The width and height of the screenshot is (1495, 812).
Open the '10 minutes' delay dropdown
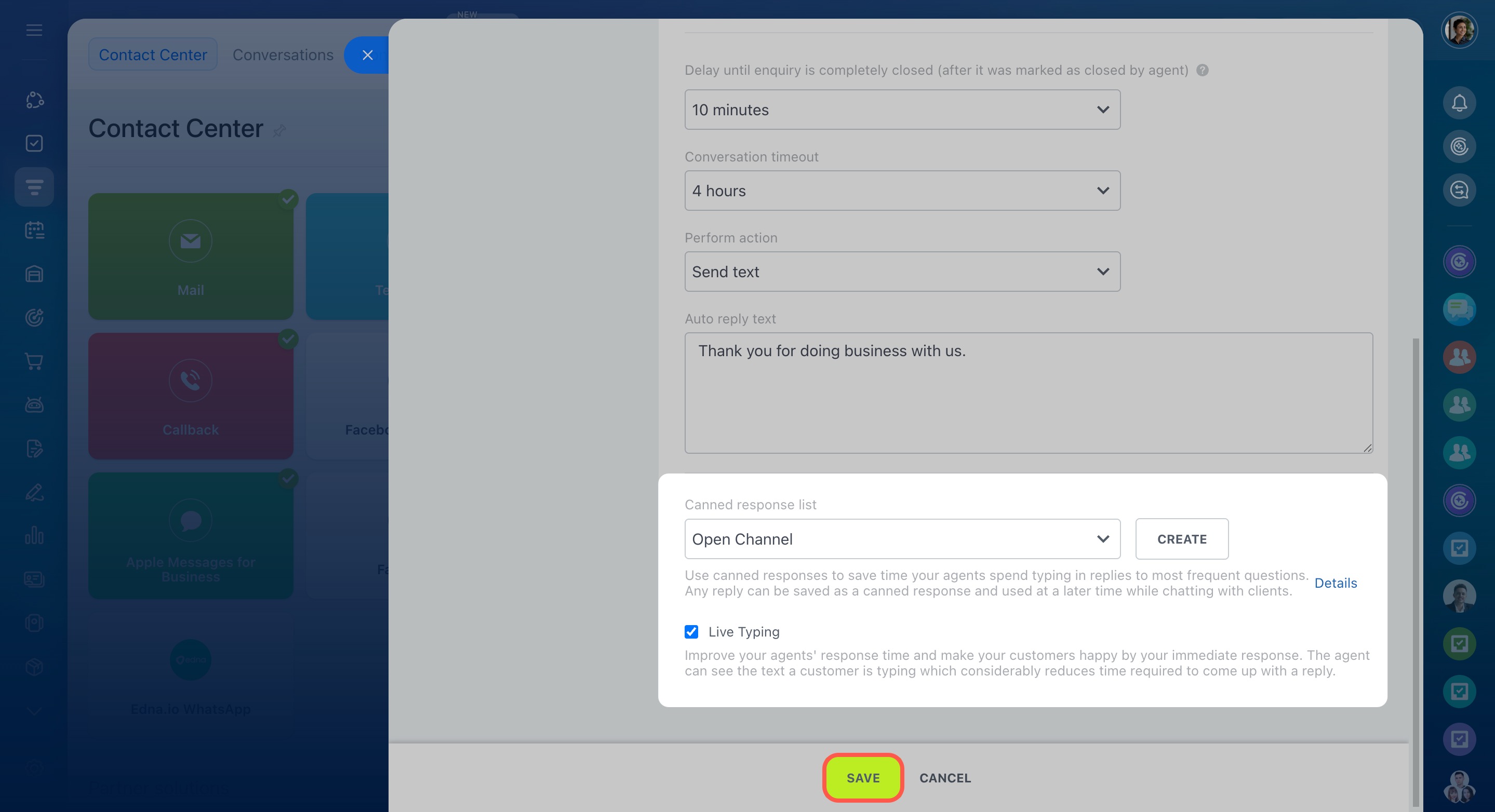(902, 110)
